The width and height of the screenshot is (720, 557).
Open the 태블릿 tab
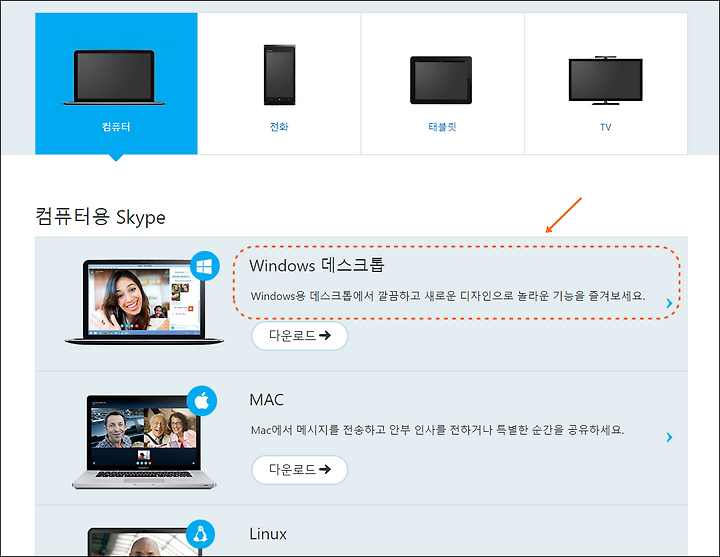point(443,84)
